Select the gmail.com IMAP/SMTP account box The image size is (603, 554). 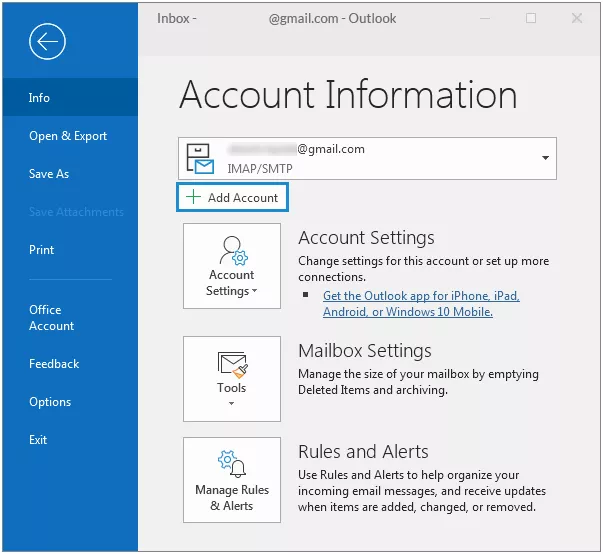[x=367, y=158]
